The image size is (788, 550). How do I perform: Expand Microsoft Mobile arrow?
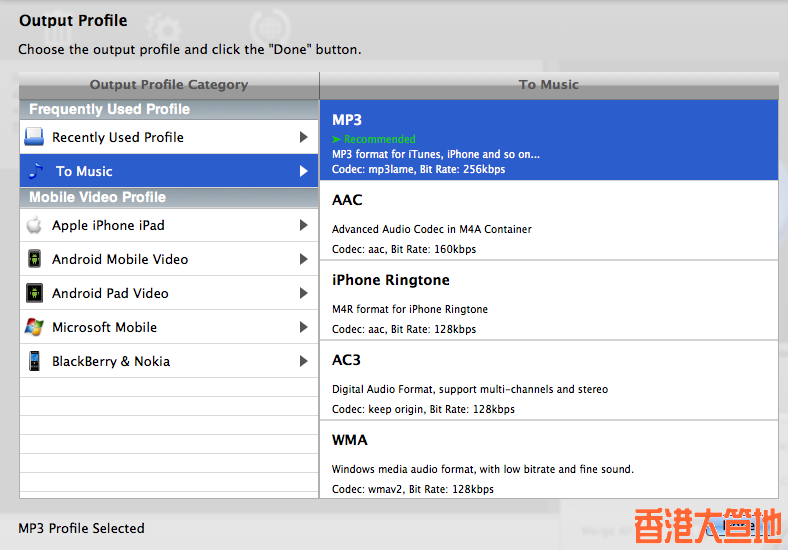click(303, 327)
